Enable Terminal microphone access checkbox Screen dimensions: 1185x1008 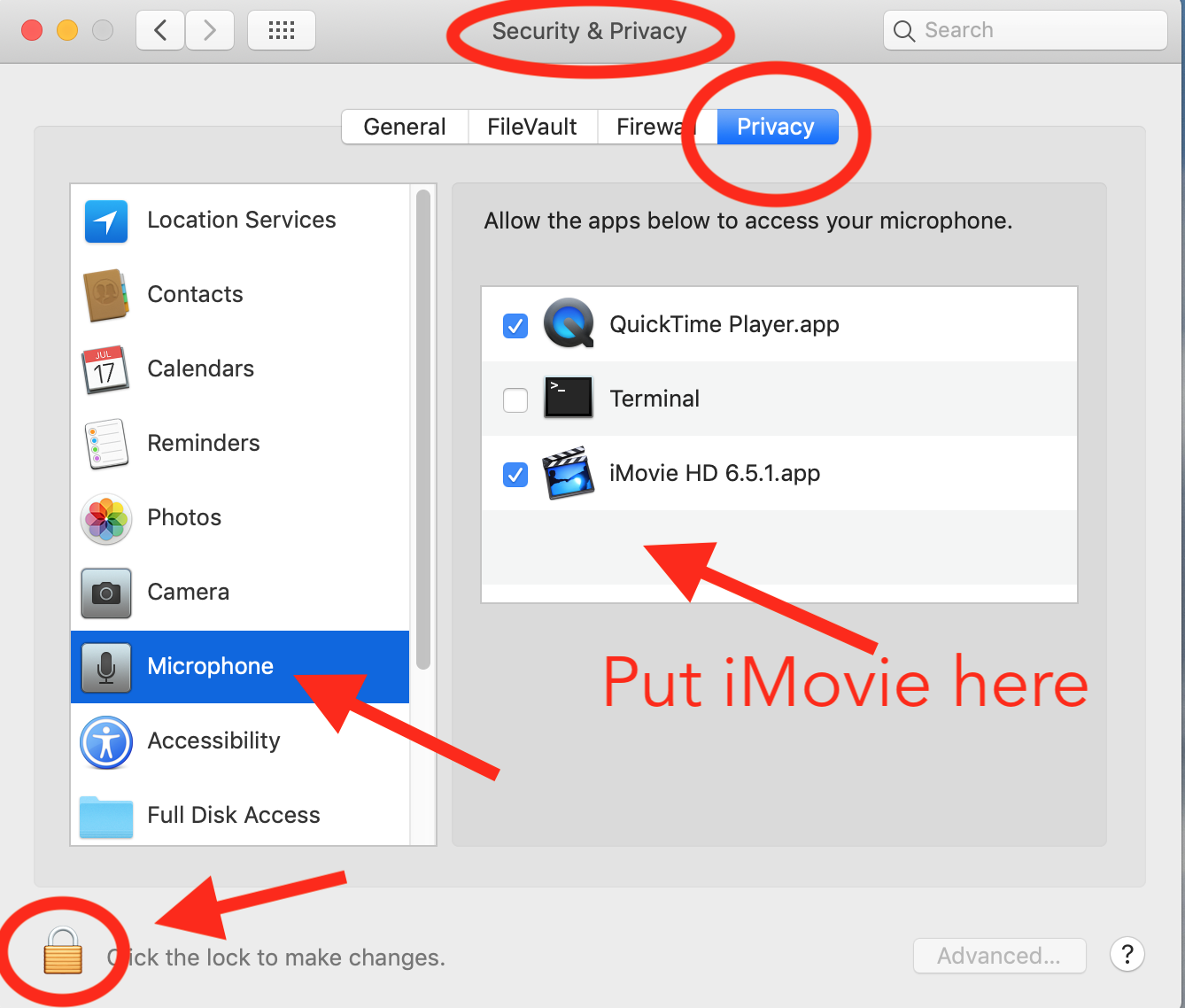tap(515, 400)
